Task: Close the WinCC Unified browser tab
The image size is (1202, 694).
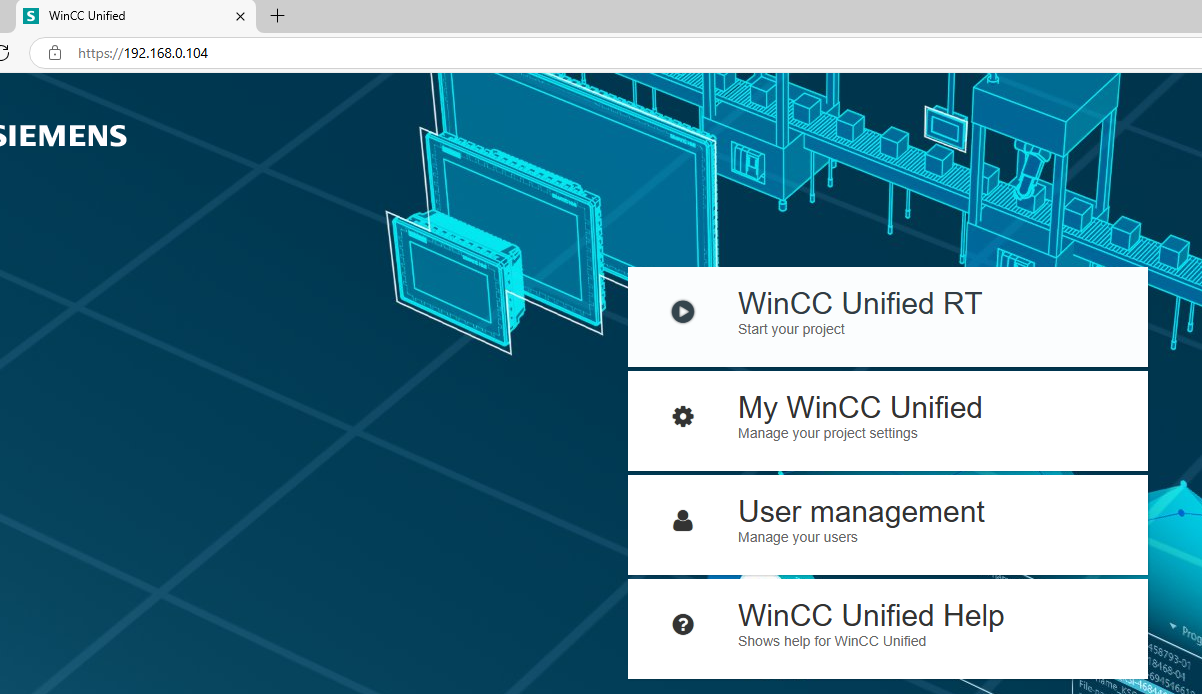Action: [x=240, y=16]
